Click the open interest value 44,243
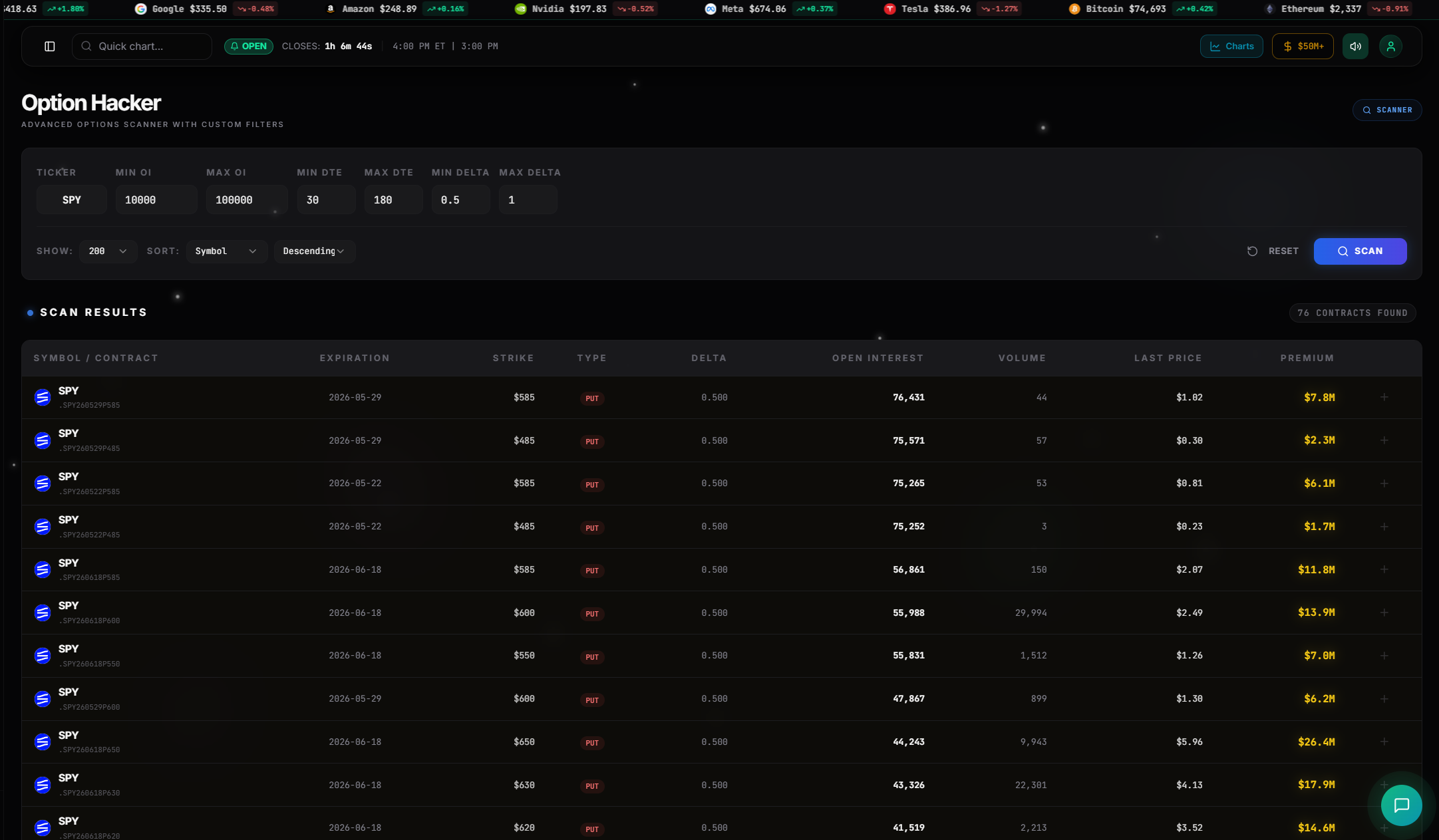Image resolution: width=1439 pixels, height=840 pixels. click(x=909, y=742)
